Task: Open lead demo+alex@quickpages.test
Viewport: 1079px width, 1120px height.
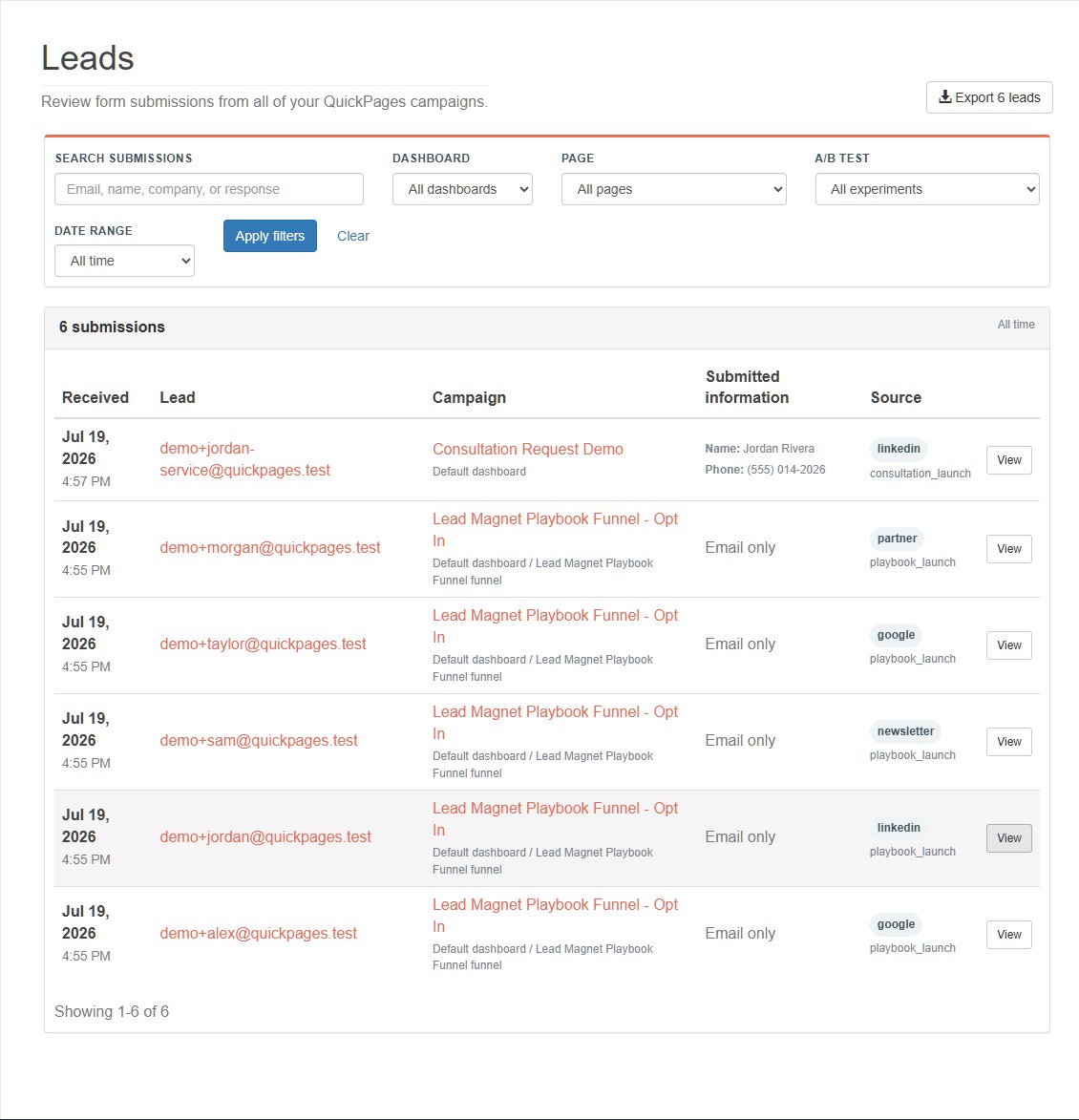Action: click(258, 934)
